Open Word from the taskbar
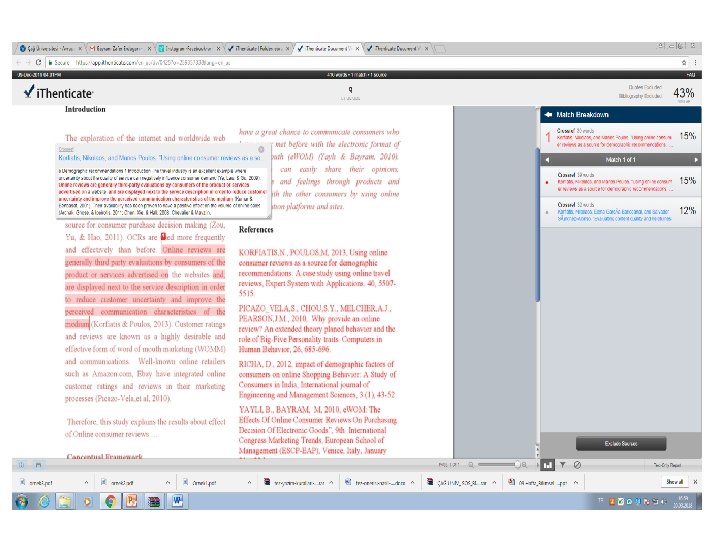This screenshot has width=720, height=540. click(x=177, y=502)
